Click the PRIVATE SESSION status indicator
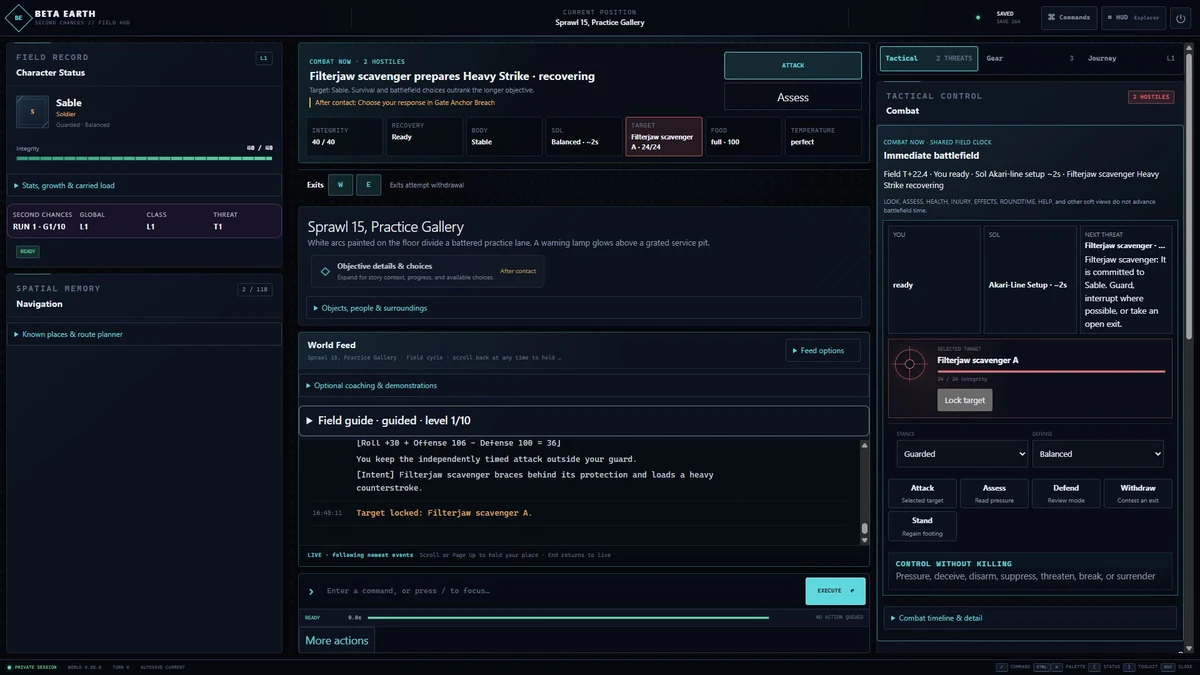Image resolution: width=1200 pixels, height=675 pixels. 32,667
